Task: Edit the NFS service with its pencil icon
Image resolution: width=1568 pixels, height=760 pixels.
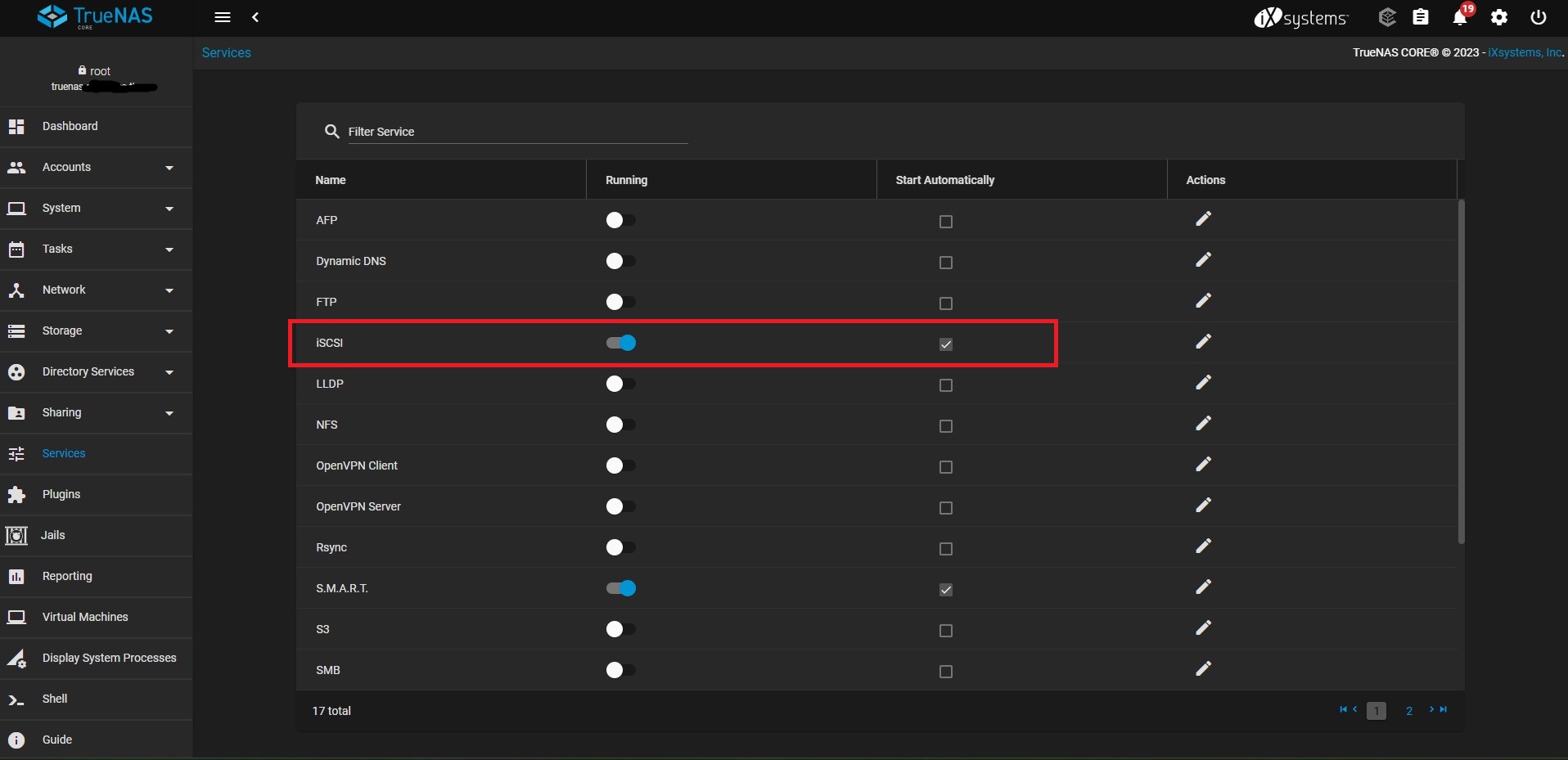Action: point(1203,423)
